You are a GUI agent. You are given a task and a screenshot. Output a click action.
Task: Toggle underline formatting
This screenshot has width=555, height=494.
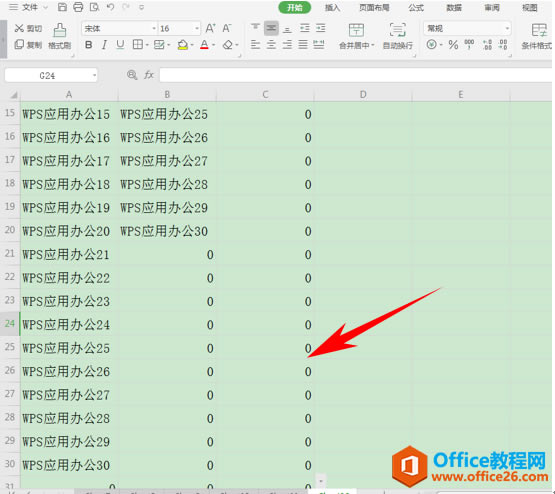(120, 45)
